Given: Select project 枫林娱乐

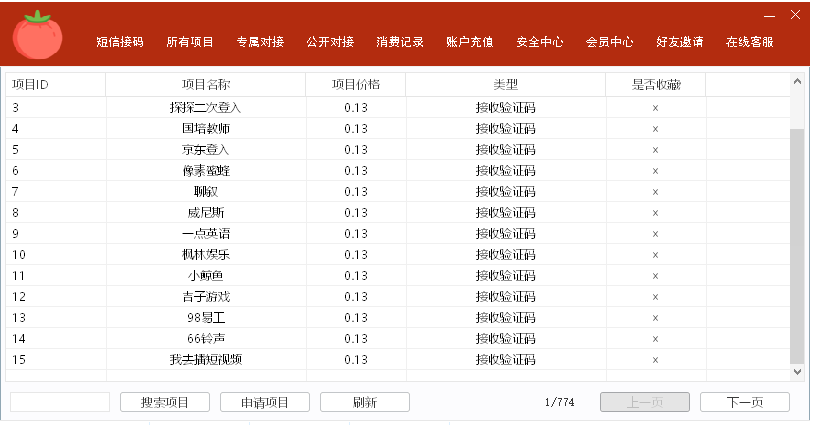Looking at the screenshot, I should click(x=206, y=255).
